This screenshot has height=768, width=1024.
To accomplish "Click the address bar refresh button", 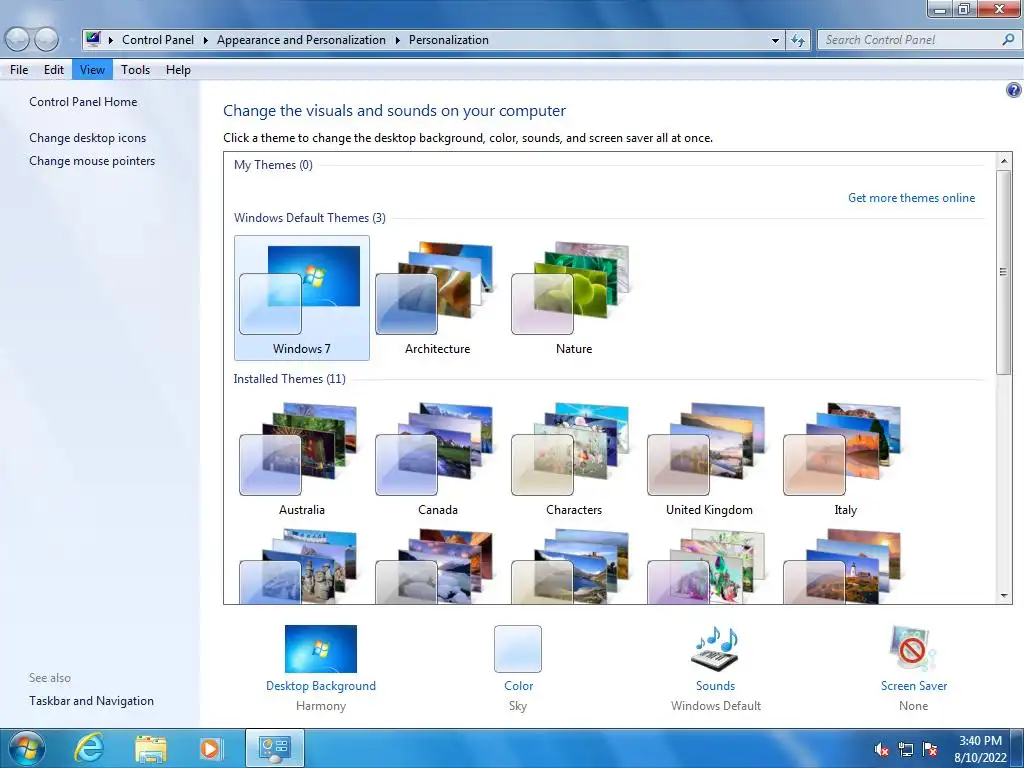I will point(797,40).
